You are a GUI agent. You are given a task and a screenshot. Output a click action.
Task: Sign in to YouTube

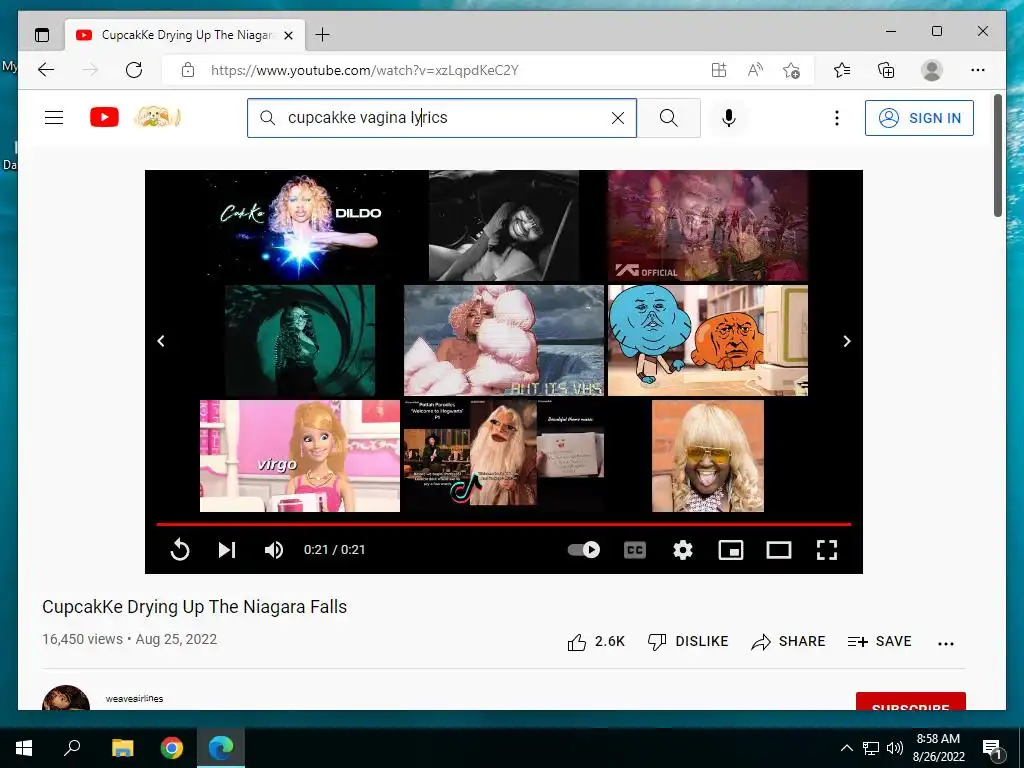pos(920,118)
